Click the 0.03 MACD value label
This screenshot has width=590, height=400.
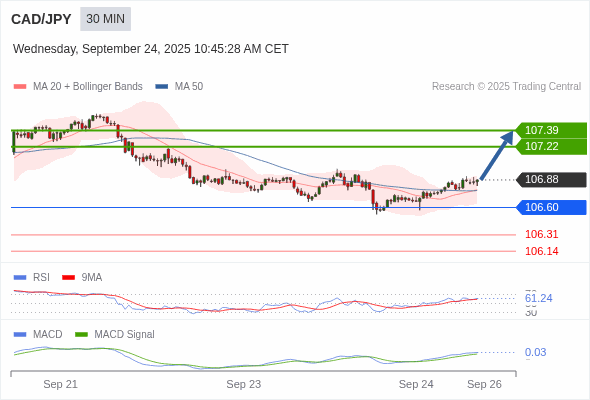pyautogui.click(x=535, y=352)
